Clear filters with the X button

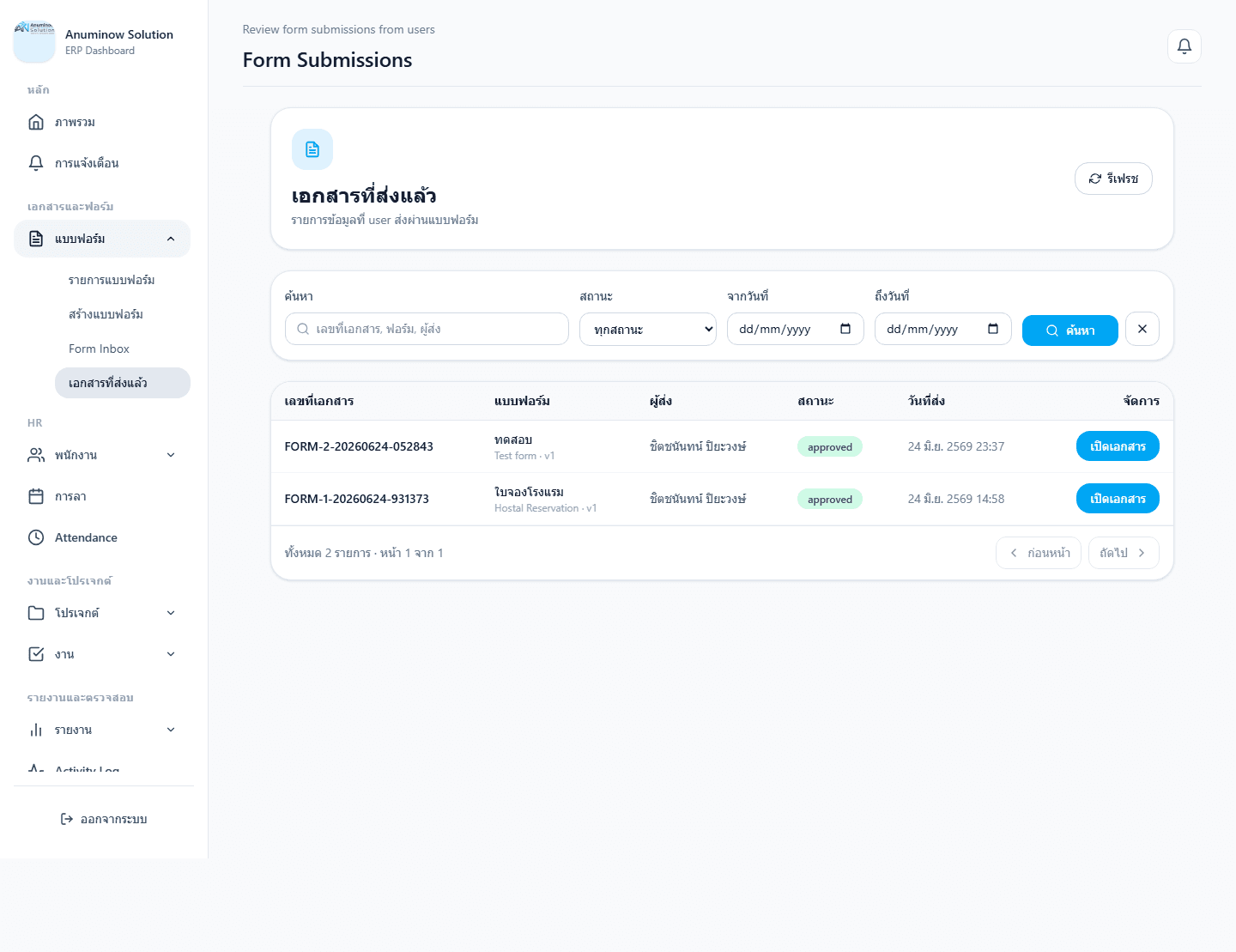pyautogui.click(x=1142, y=329)
